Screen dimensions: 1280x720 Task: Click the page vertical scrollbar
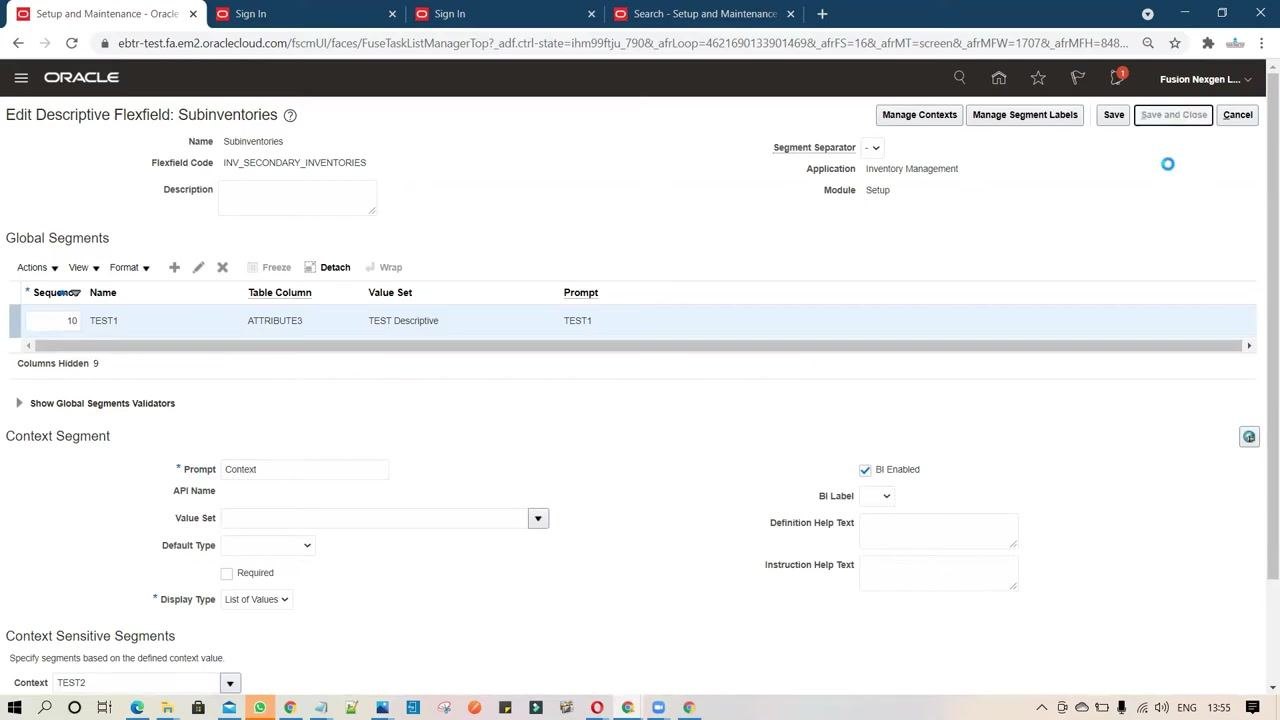click(1272, 325)
